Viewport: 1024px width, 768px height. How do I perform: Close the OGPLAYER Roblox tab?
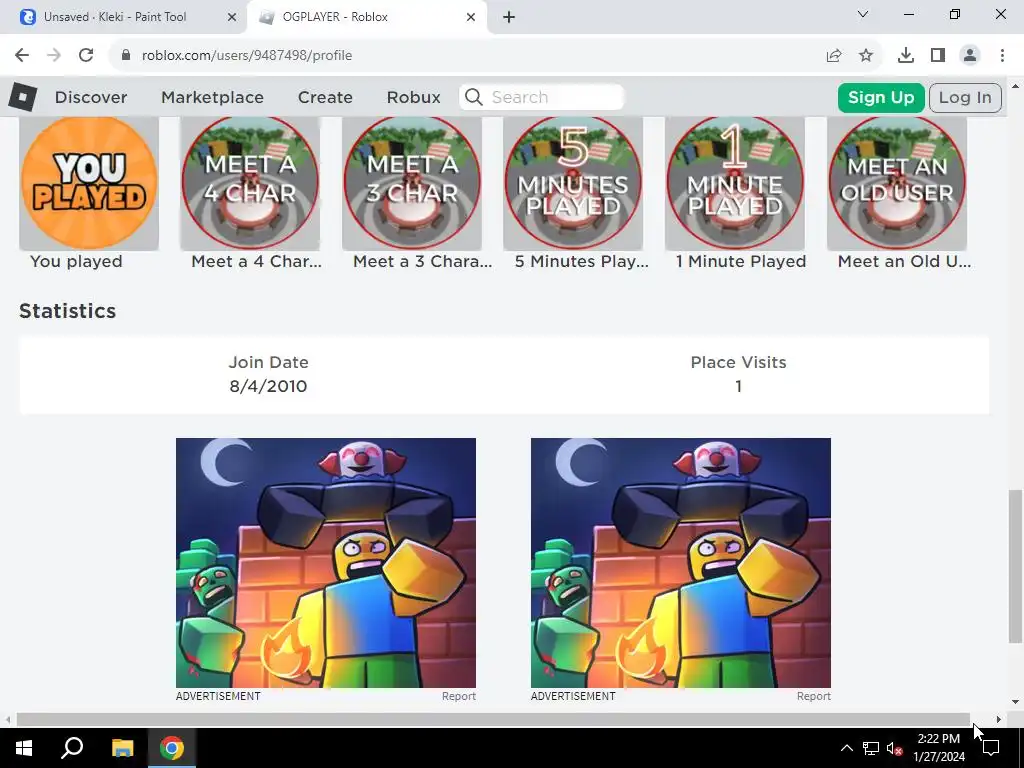471,18
